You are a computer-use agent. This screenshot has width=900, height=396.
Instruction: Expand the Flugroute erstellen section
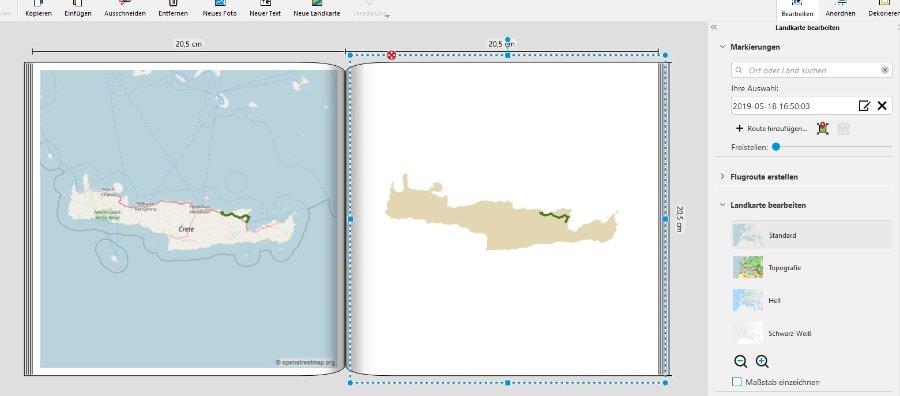[x=723, y=177]
